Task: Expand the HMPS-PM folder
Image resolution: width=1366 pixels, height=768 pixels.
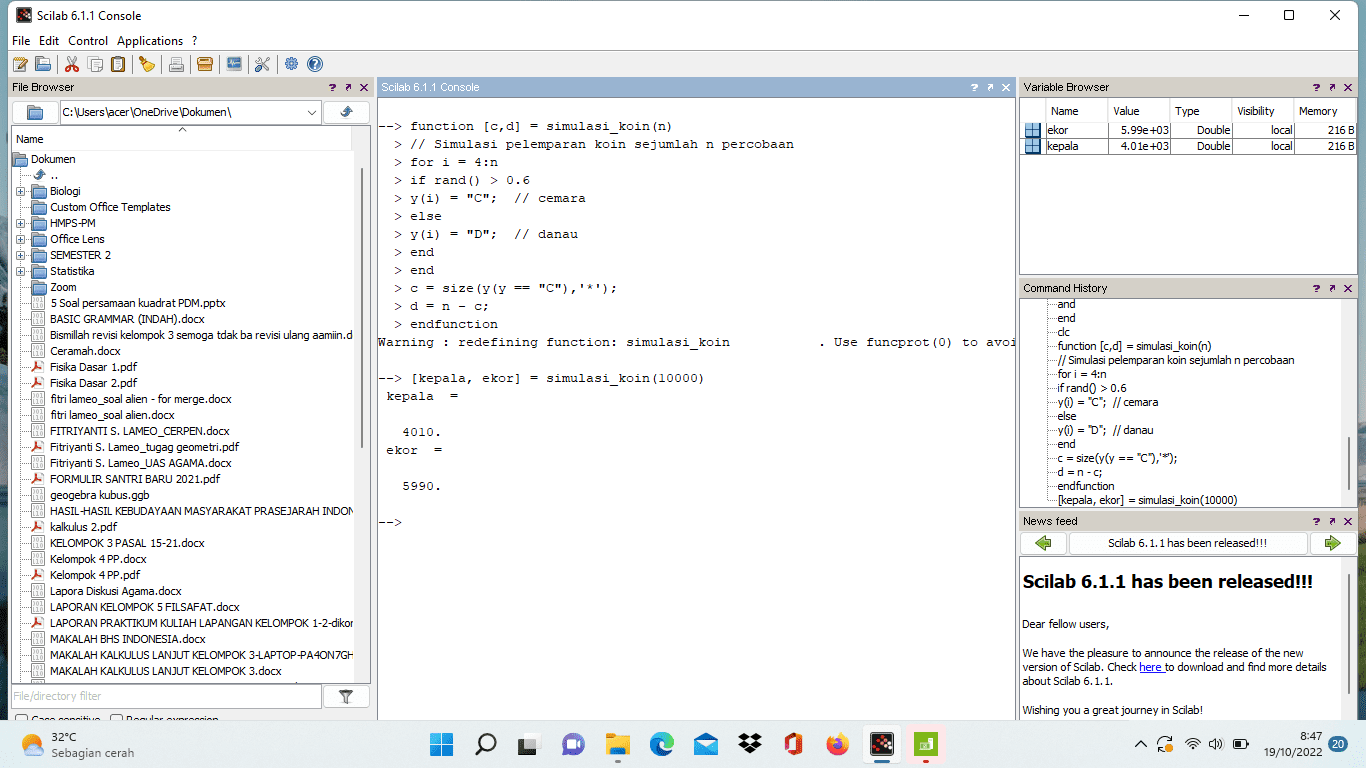Action: click(21, 223)
